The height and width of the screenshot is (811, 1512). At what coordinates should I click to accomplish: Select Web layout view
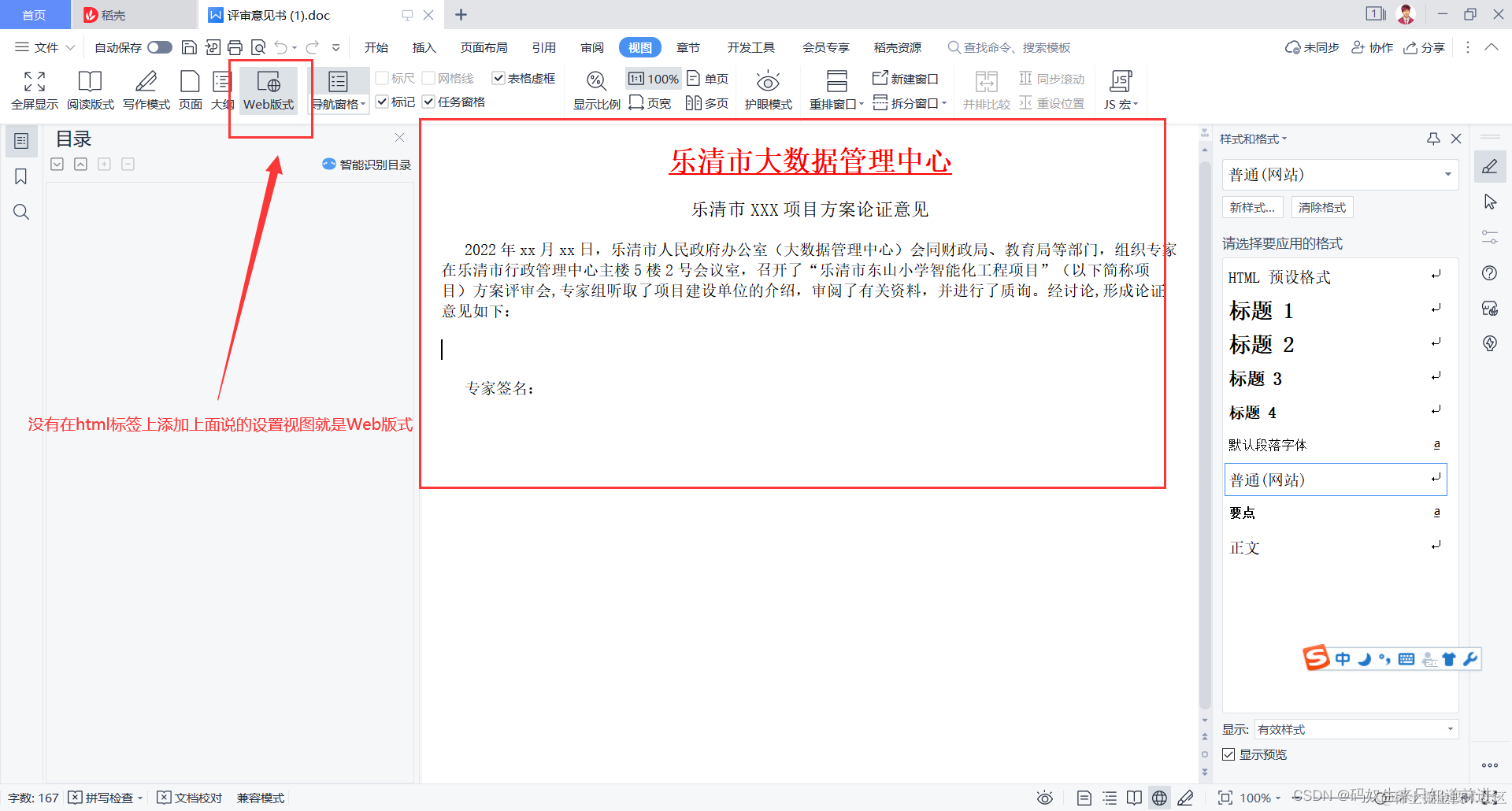(x=269, y=90)
